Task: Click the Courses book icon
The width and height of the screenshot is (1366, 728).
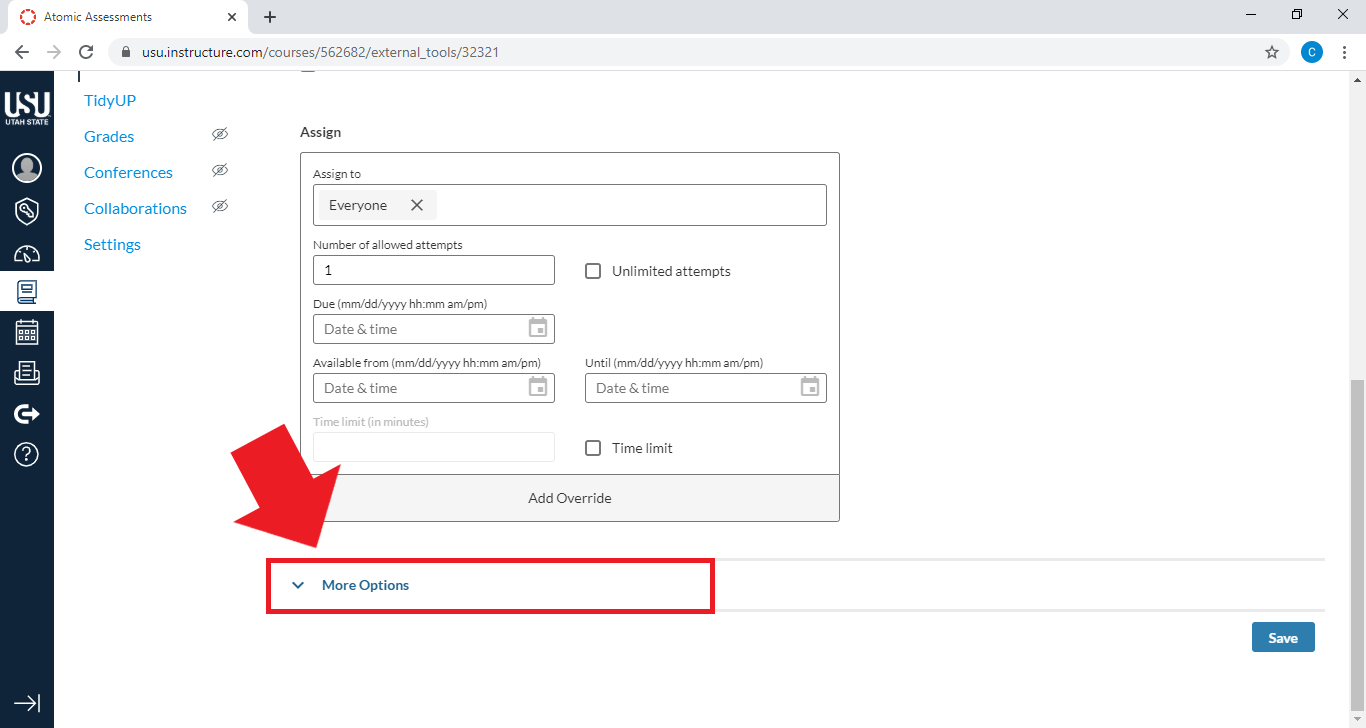Action: pyautogui.click(x=27, y=291)
